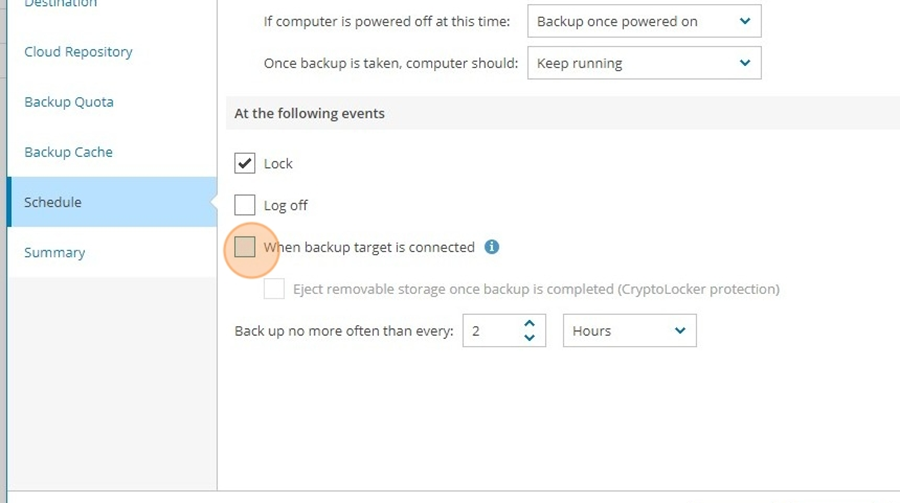Enable the Log off event checkbox

[245, 205]
